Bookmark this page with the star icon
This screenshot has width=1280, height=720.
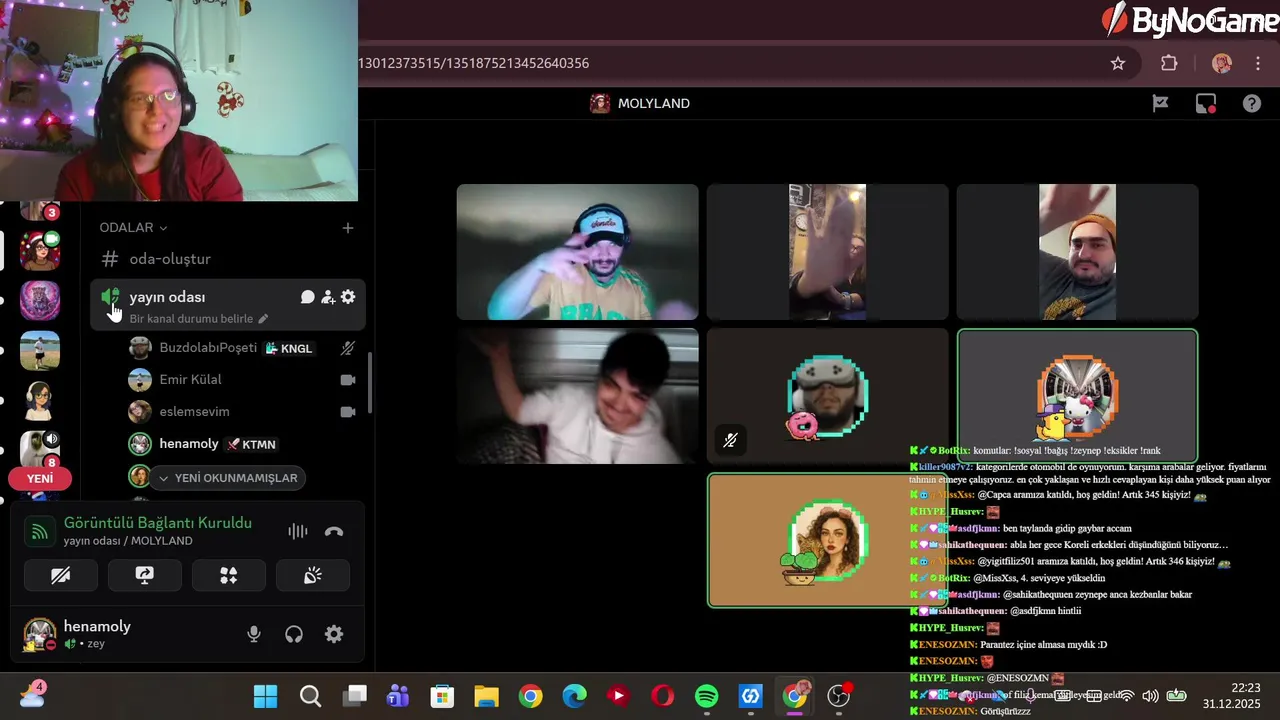tap(1118, 63)
